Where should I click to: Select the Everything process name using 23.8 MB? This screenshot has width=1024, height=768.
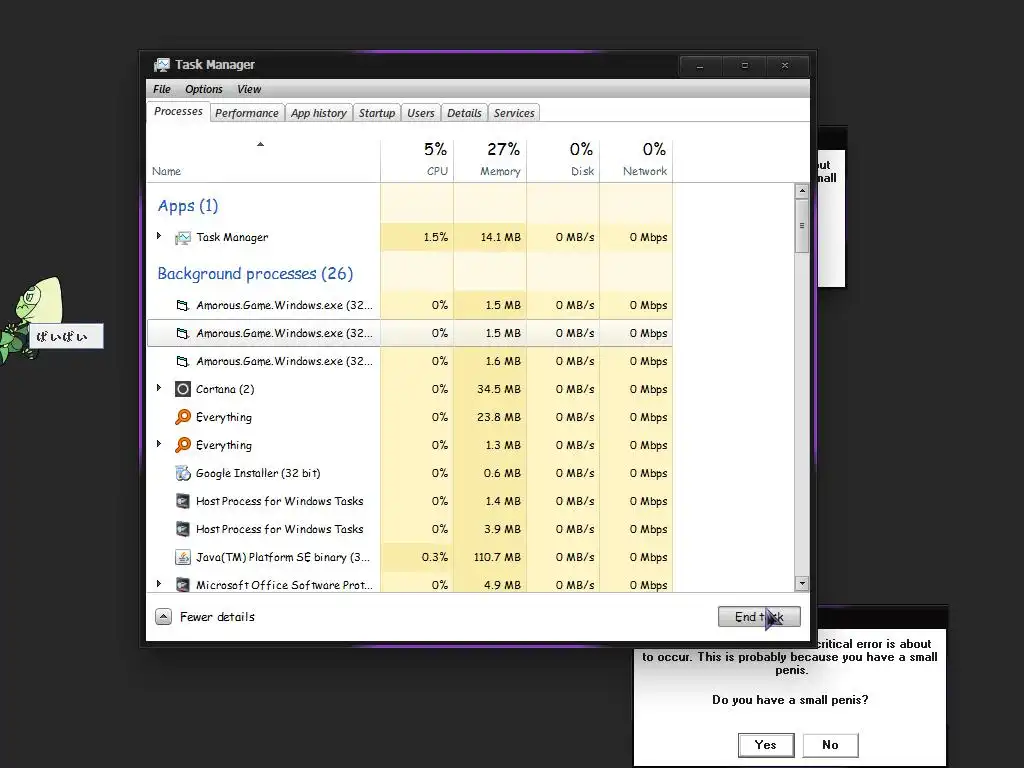223,417
